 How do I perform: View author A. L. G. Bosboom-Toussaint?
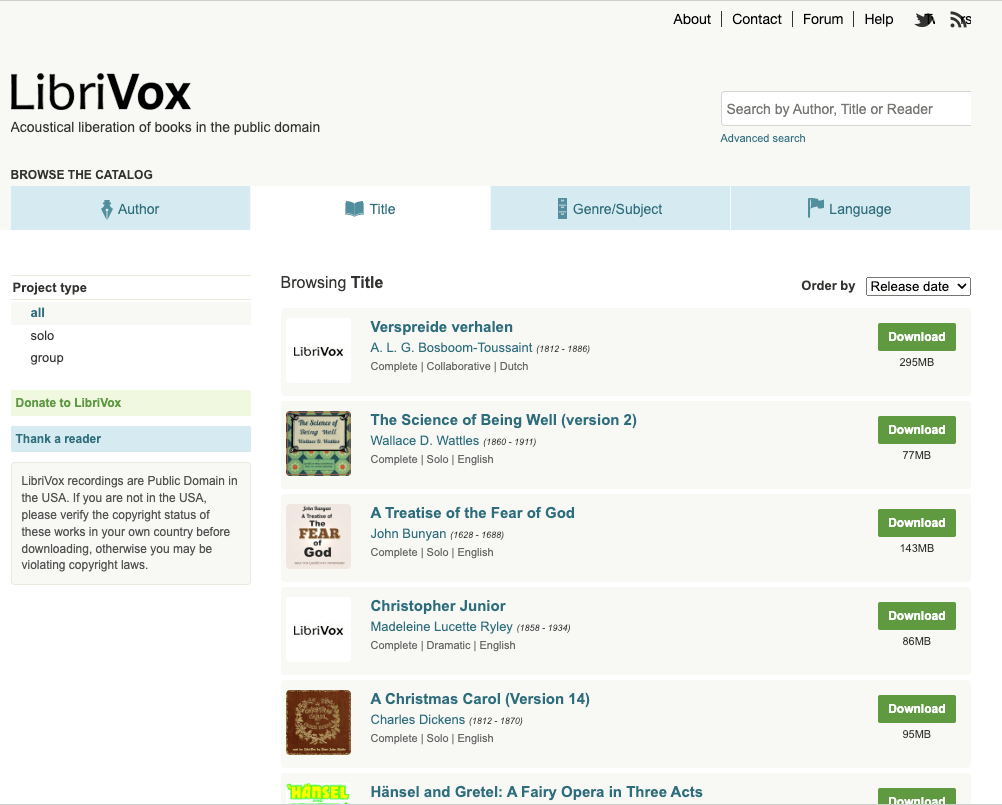451,348
